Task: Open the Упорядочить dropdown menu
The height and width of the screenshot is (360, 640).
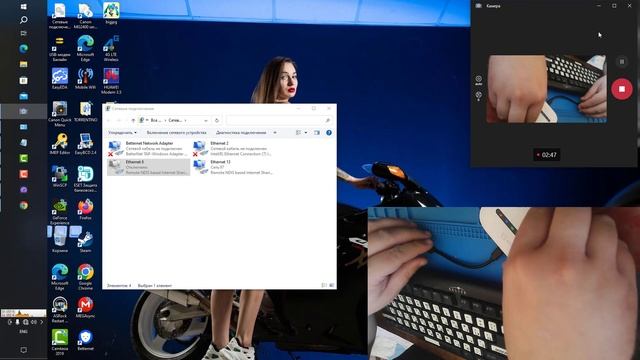Action: (122, 133)
